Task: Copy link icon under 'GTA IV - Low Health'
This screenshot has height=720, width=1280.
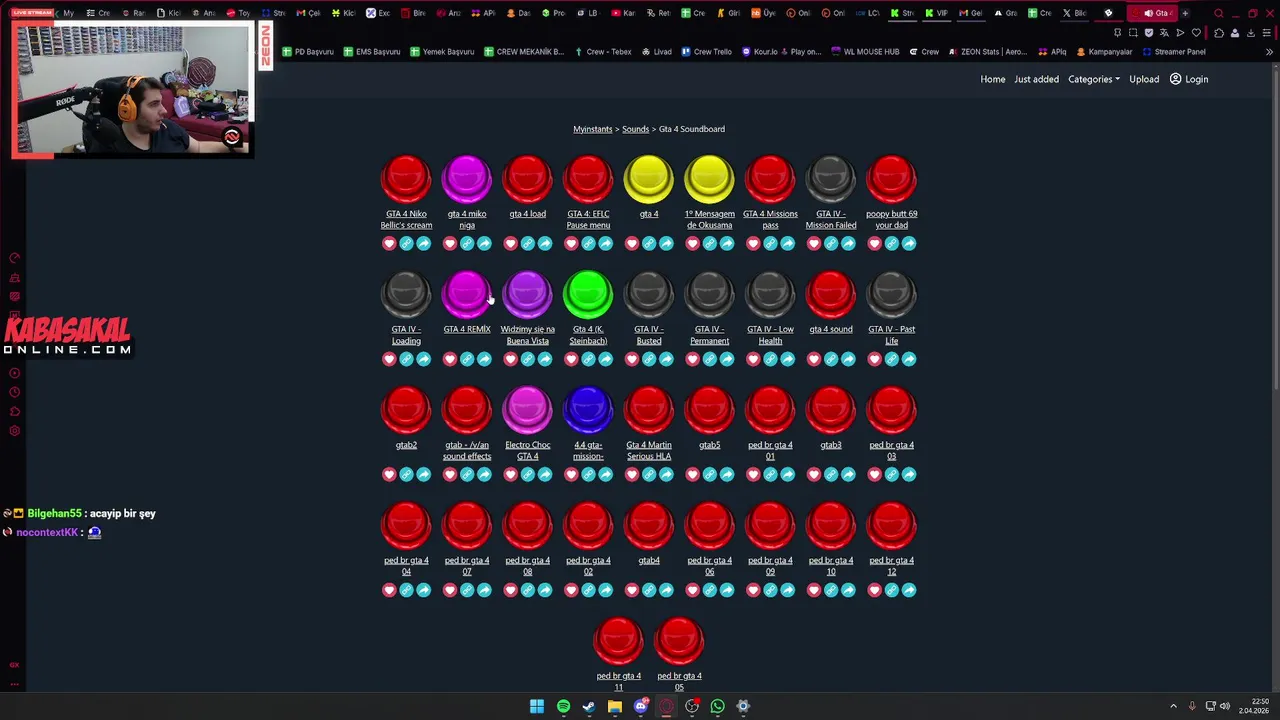Action: (770, 359)
